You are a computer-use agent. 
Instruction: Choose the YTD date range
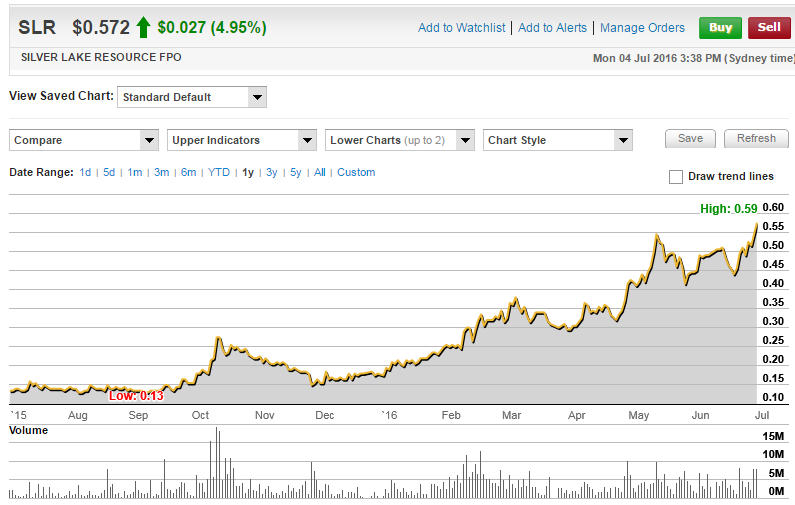coord(219,172)
